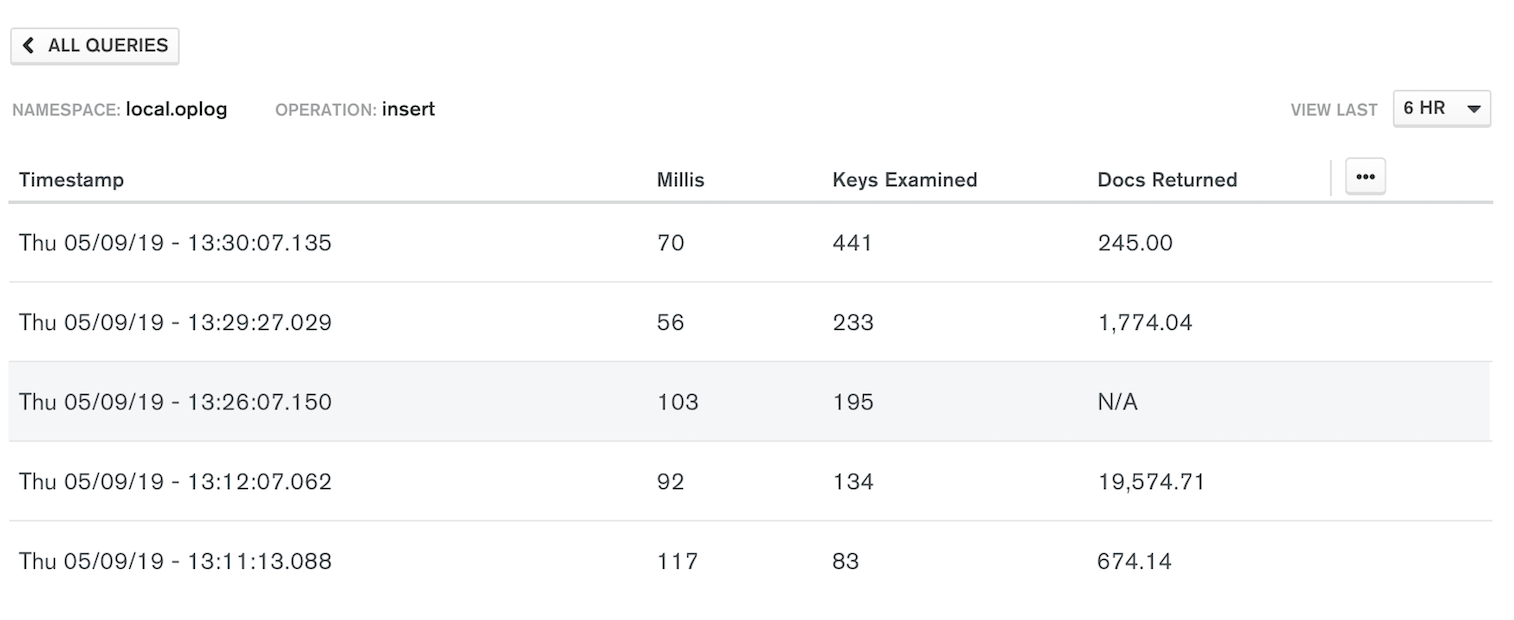Click the insert operation value
The image size is (1514, 620).
click(408, 110)
